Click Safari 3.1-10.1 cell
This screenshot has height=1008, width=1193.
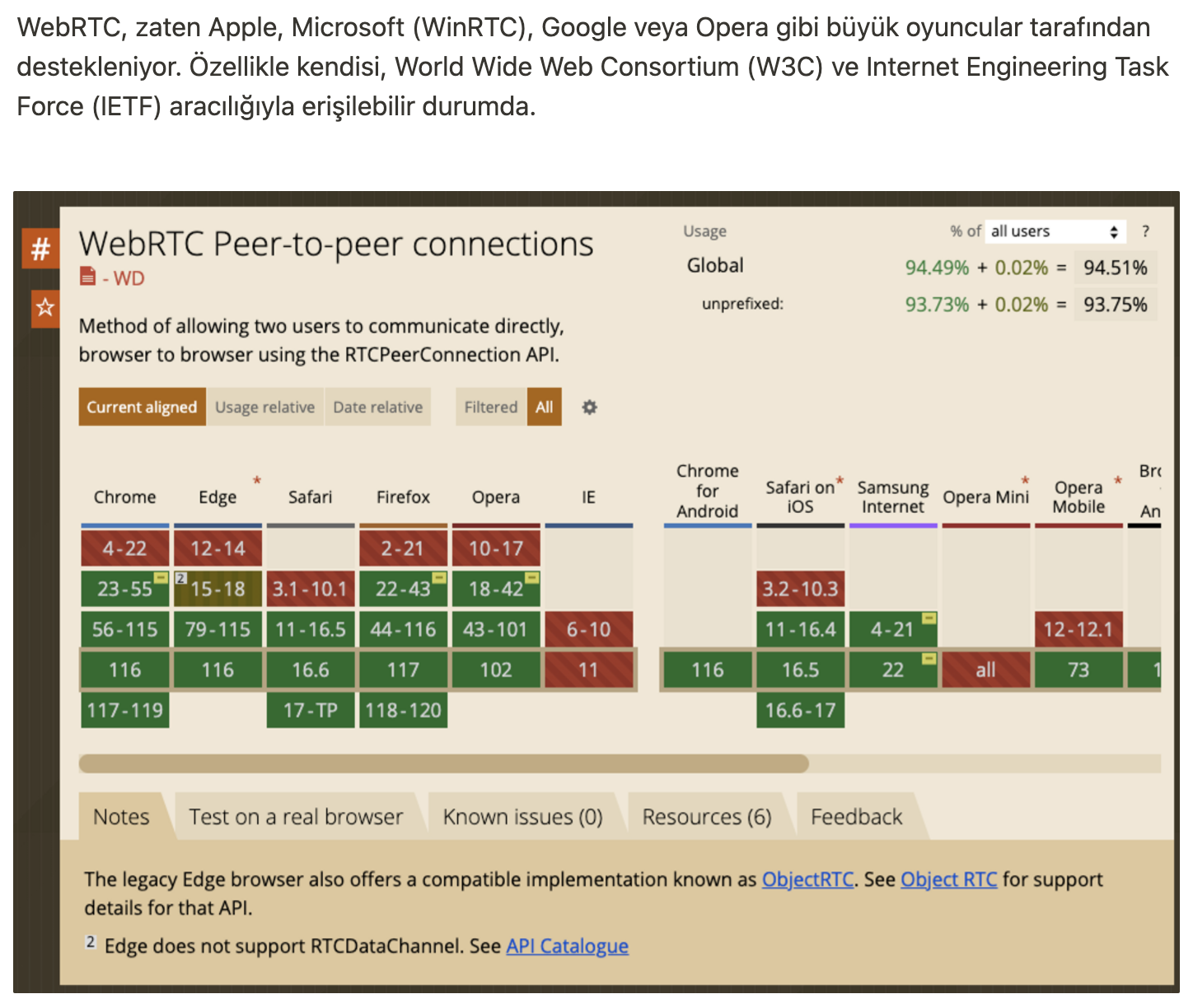point(311,589)
